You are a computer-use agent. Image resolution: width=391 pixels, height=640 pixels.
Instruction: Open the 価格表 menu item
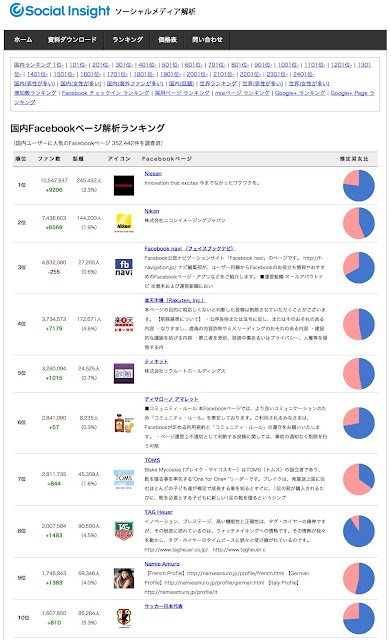[x=167, y=40]
